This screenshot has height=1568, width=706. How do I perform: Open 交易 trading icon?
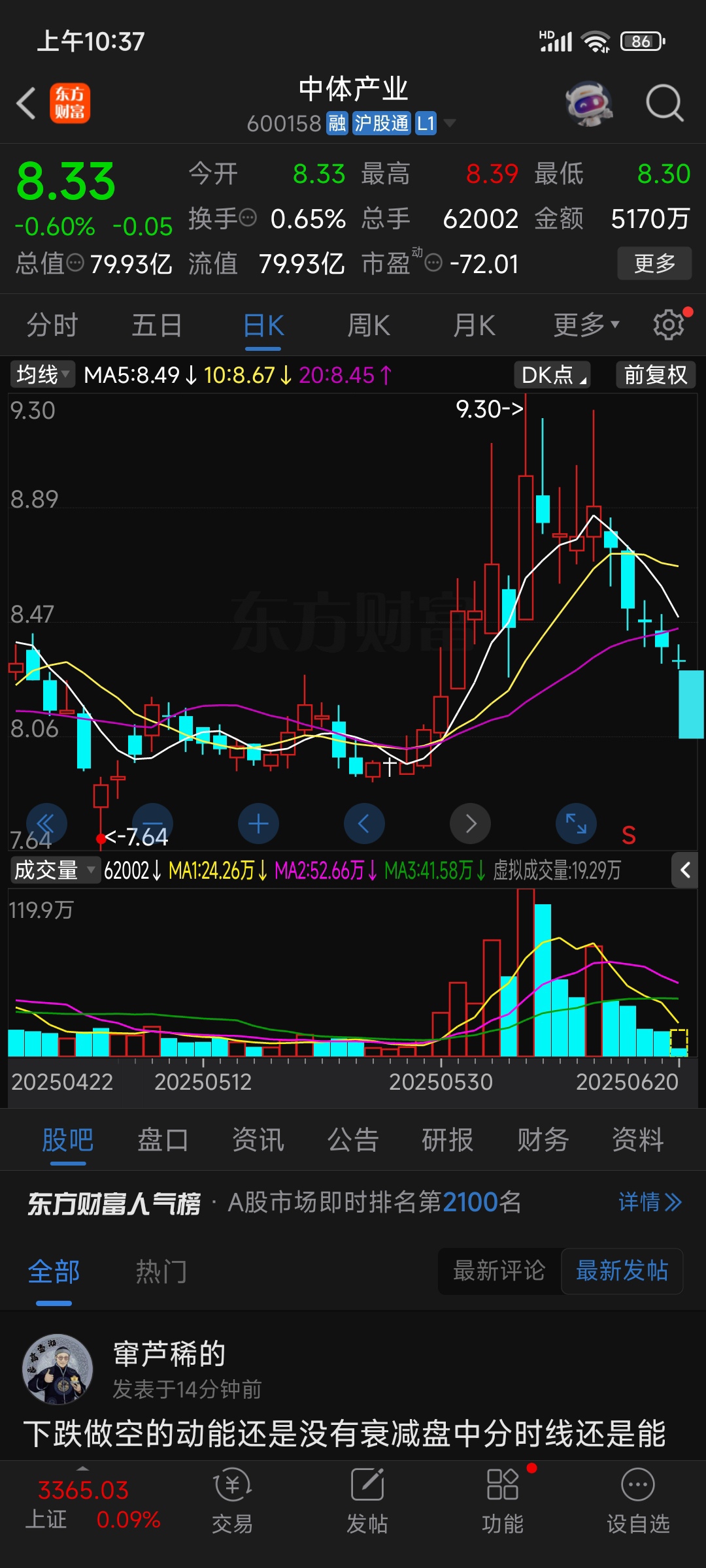[232, 1499]
